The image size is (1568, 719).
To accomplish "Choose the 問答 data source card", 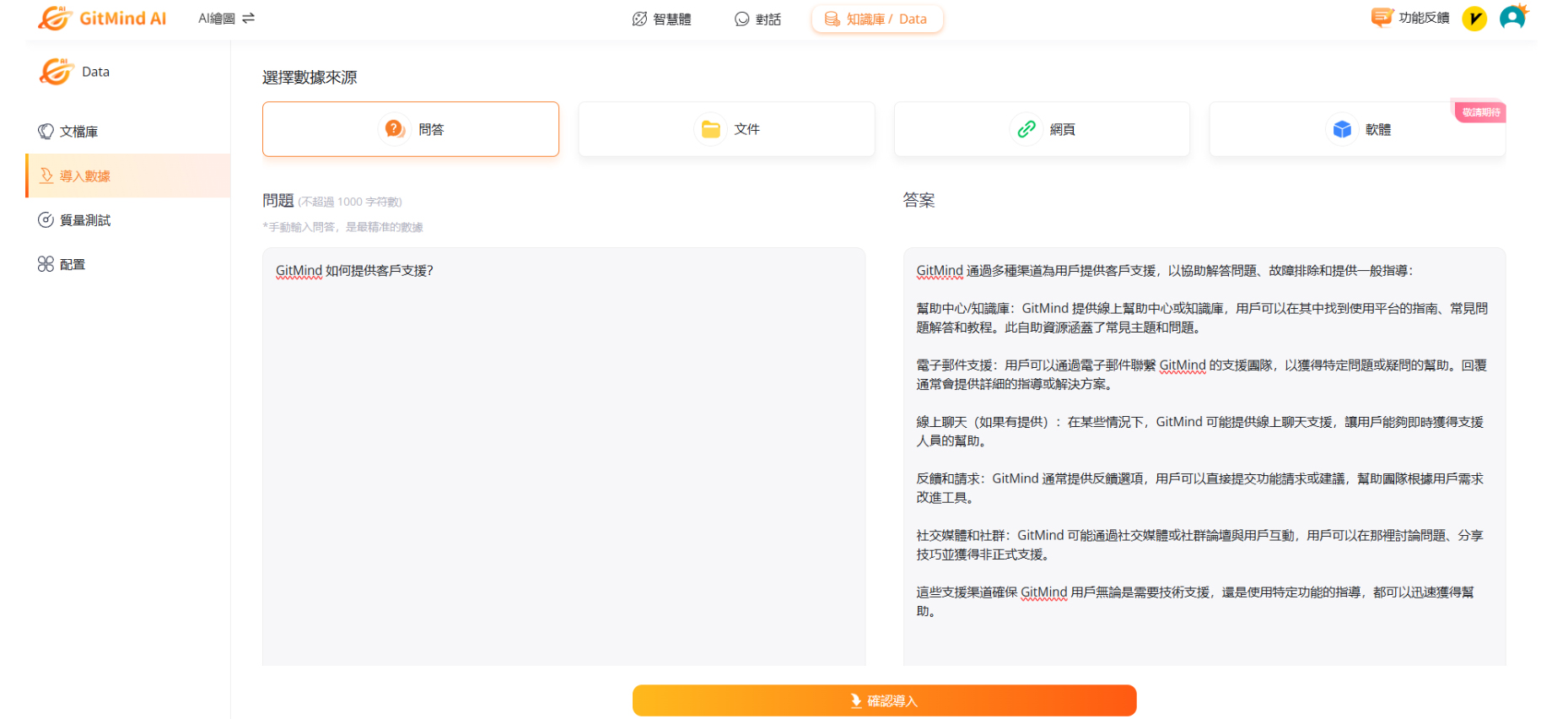I will (411, 129).
